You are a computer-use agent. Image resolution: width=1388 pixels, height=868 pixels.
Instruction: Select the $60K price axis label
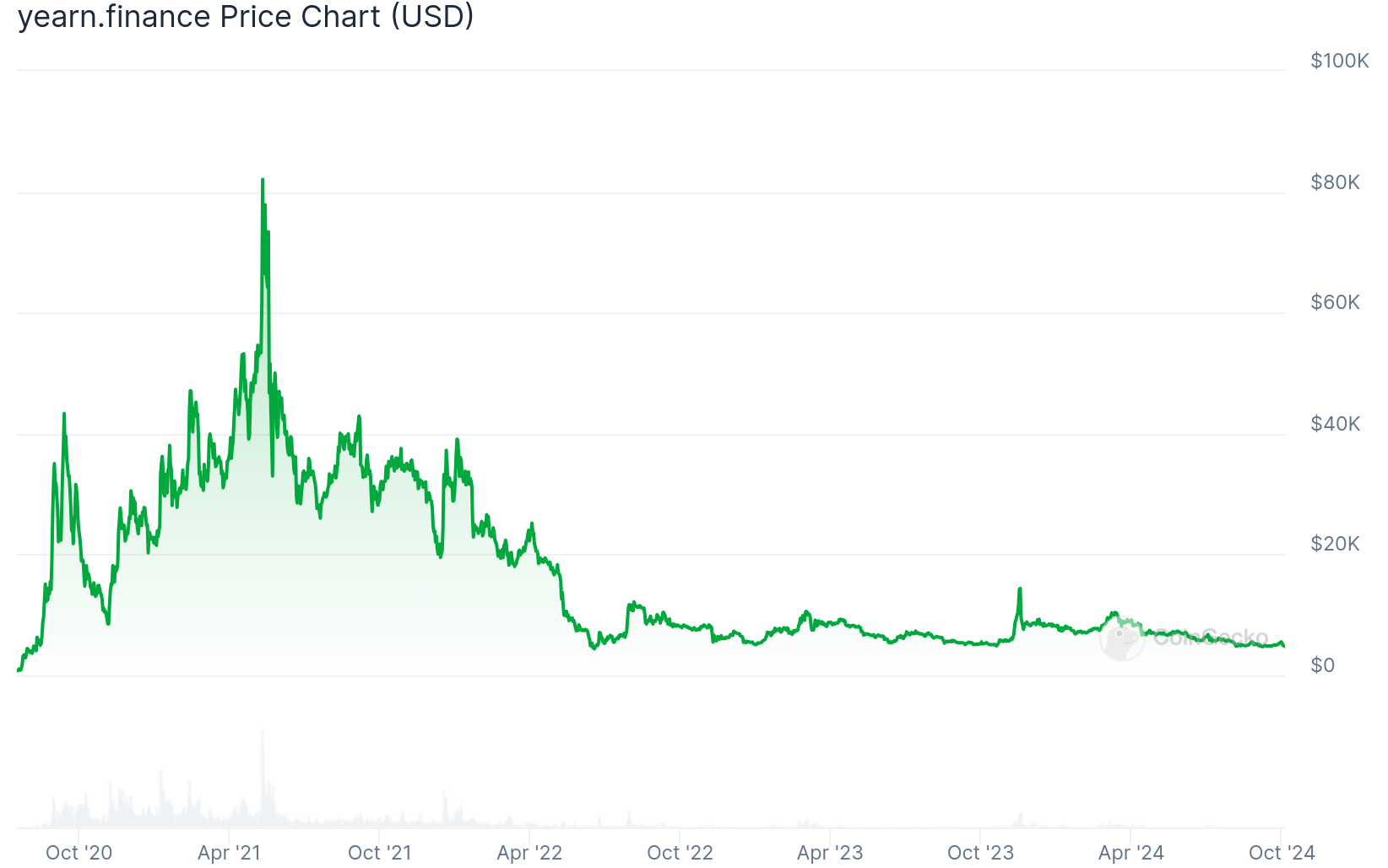coord(1335,302)
